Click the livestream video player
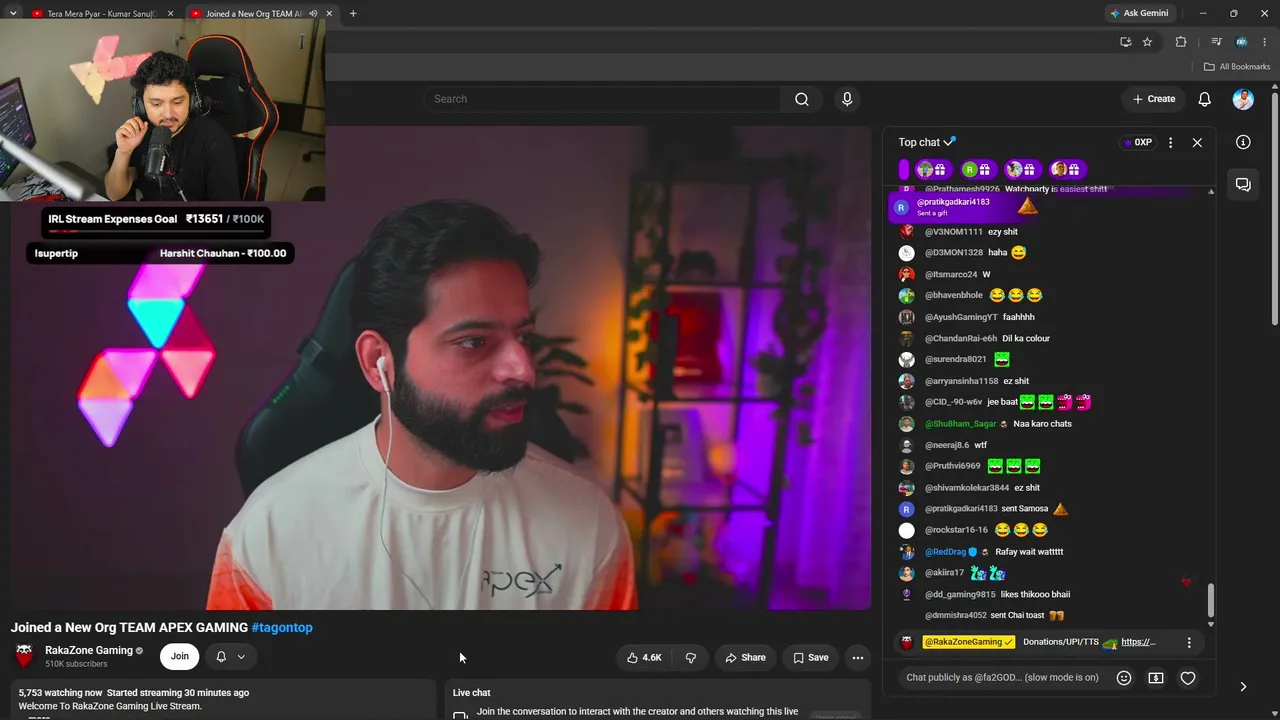 (x=440, y=367)
